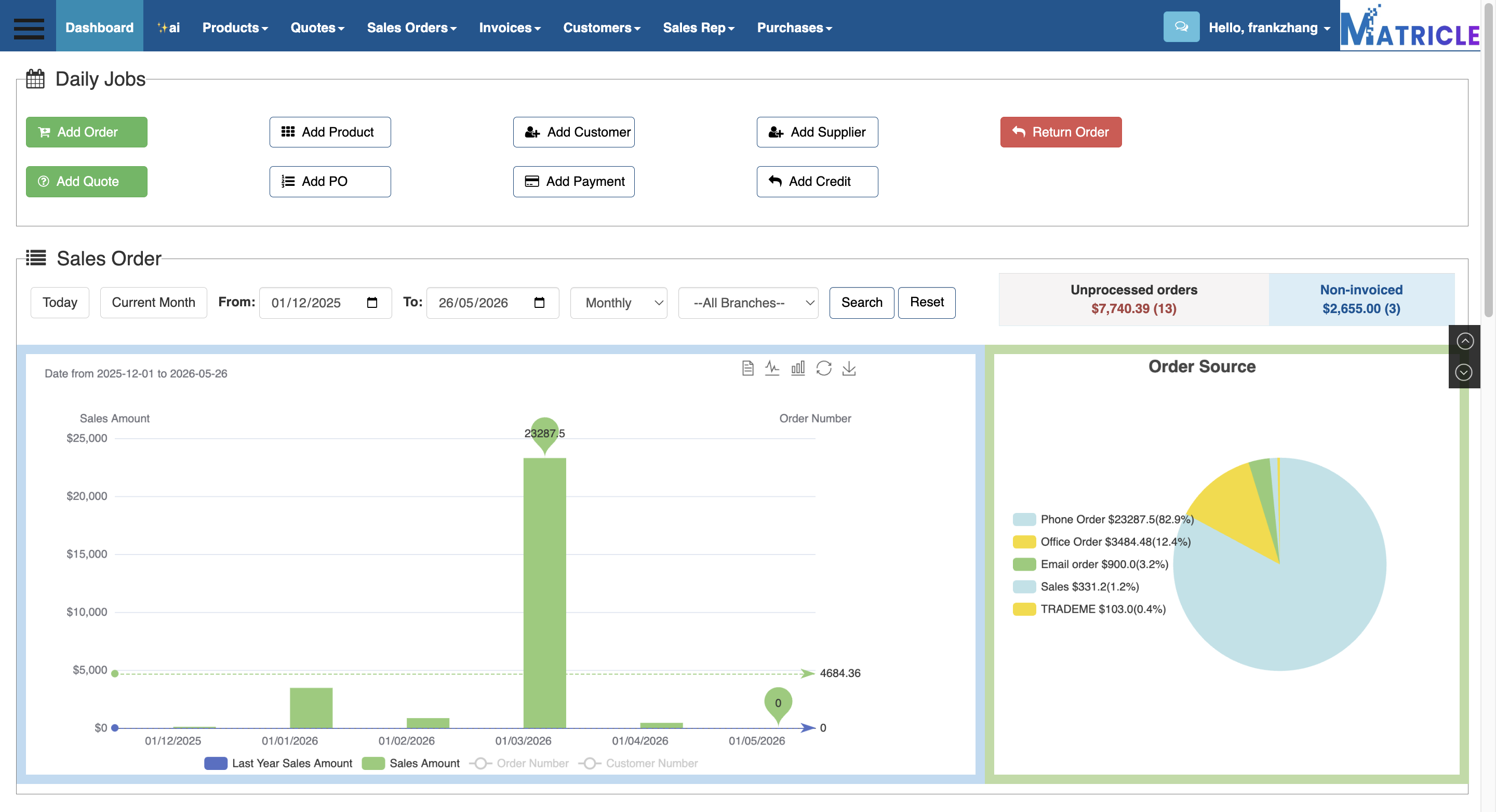This screenshot has width=1496, height=812.
Task: Click the From date input field
Action: point(325,302)
